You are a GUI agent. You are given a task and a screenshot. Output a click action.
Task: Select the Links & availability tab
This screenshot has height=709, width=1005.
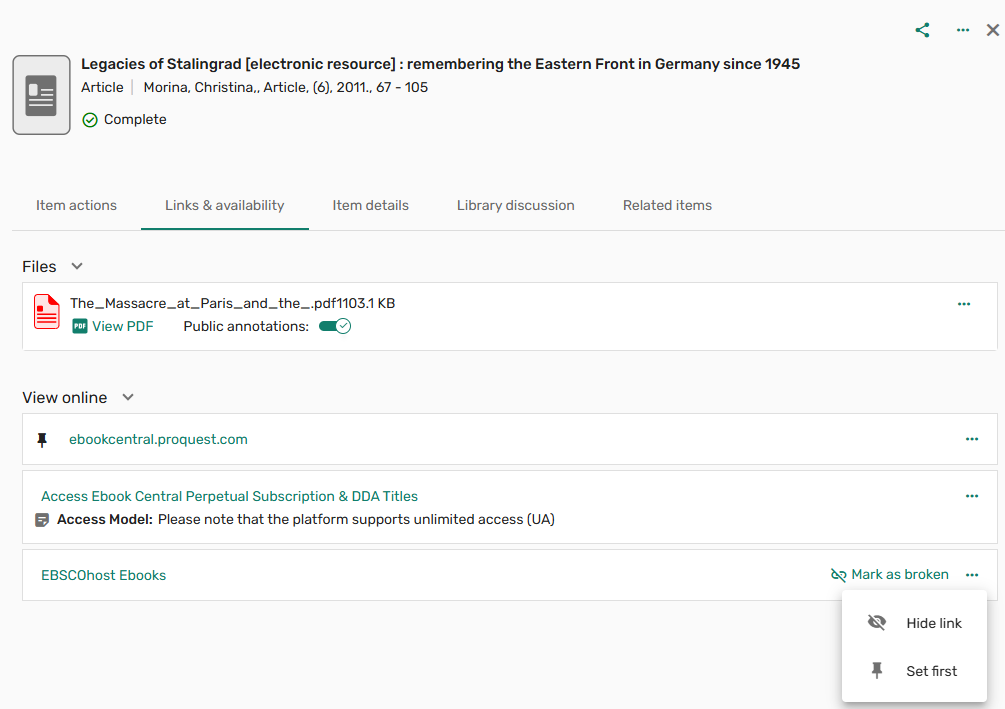(224, 205)
